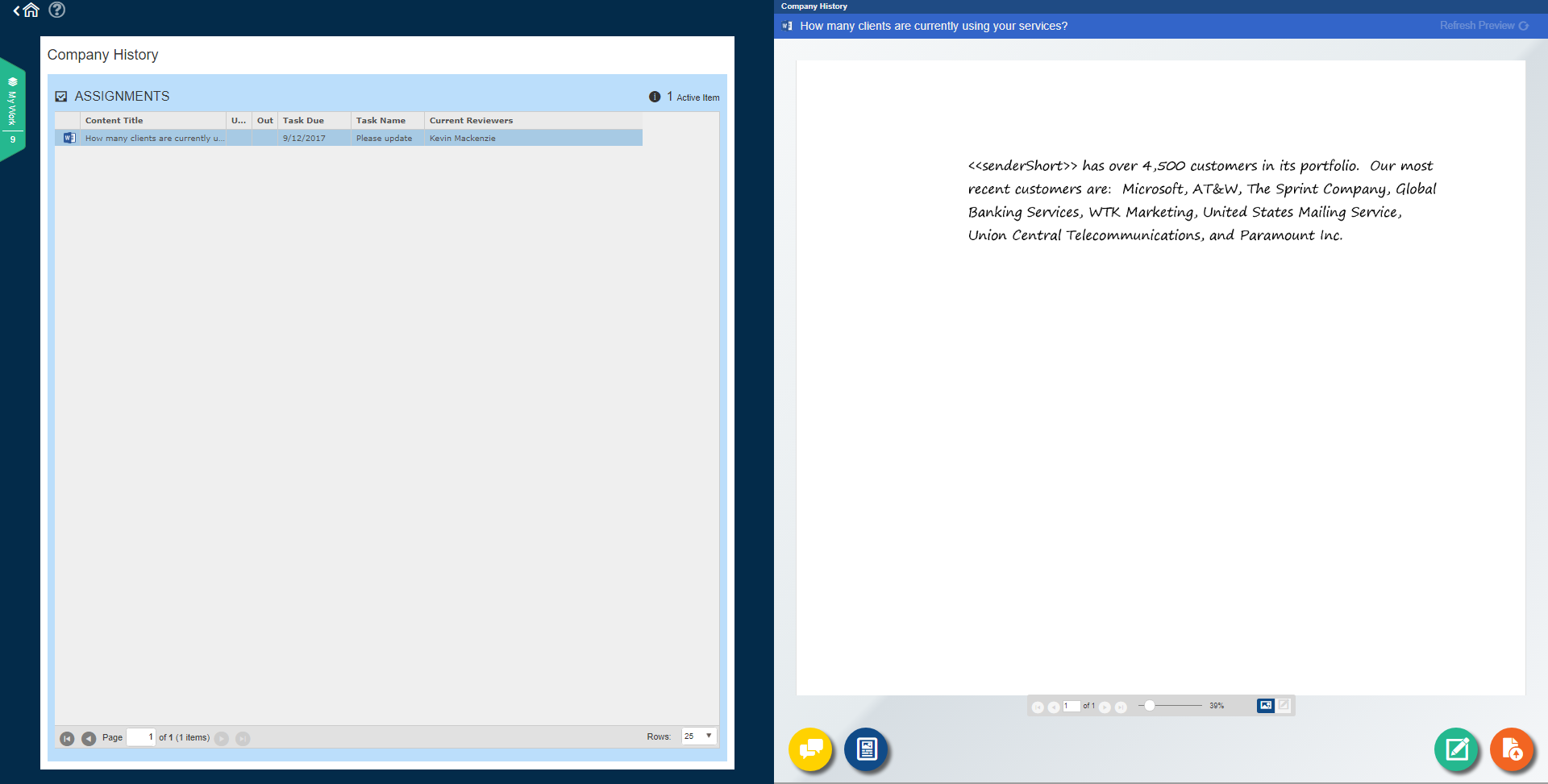Sort by Current Reviewers column
This screenshot has height=784, width=1548.
(533, 121)
